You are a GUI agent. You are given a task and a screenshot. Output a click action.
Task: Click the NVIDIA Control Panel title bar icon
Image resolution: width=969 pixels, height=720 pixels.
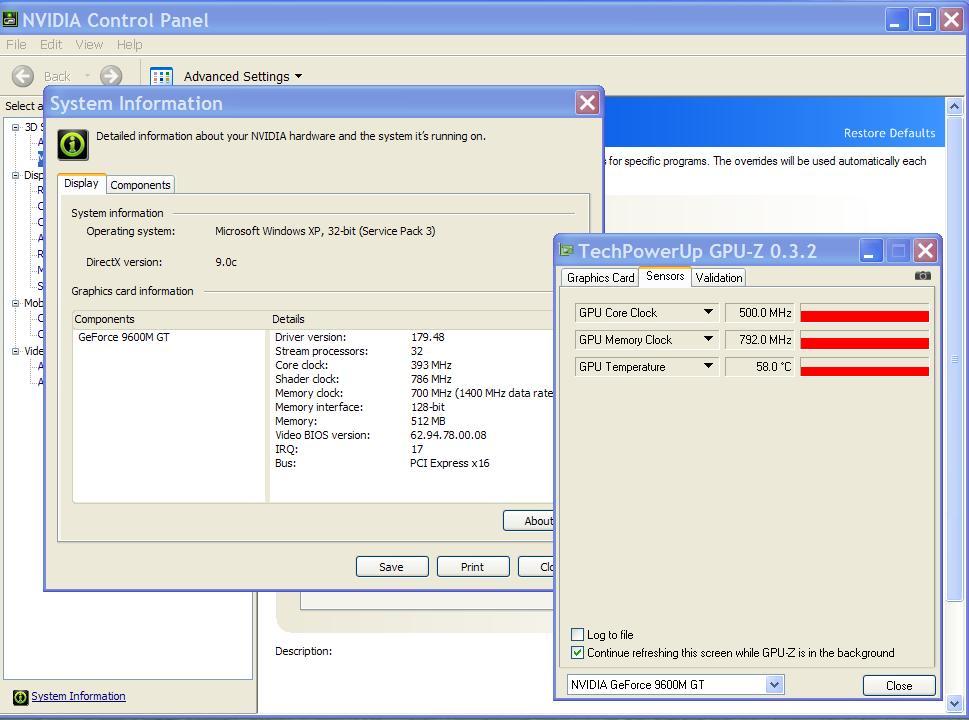pyautogui.click(x=10, y=19)
